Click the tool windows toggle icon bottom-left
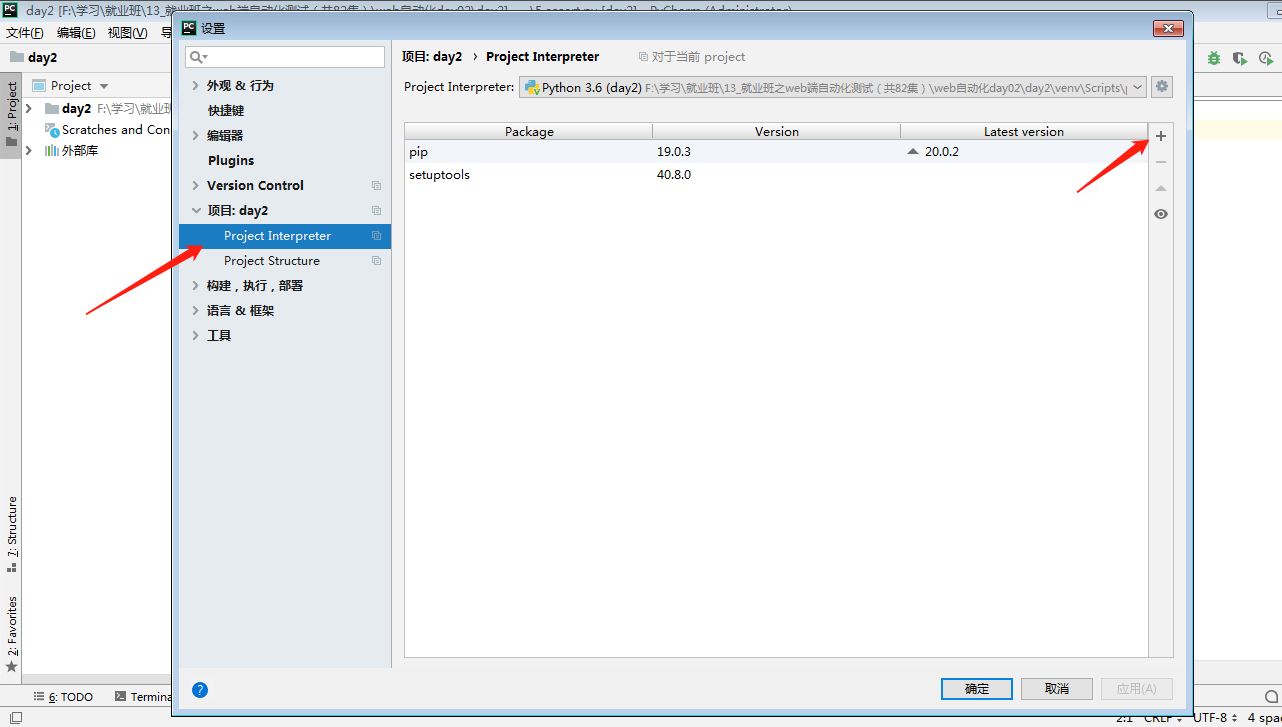Screen dimensions: 1282x727 pos(15,717)
